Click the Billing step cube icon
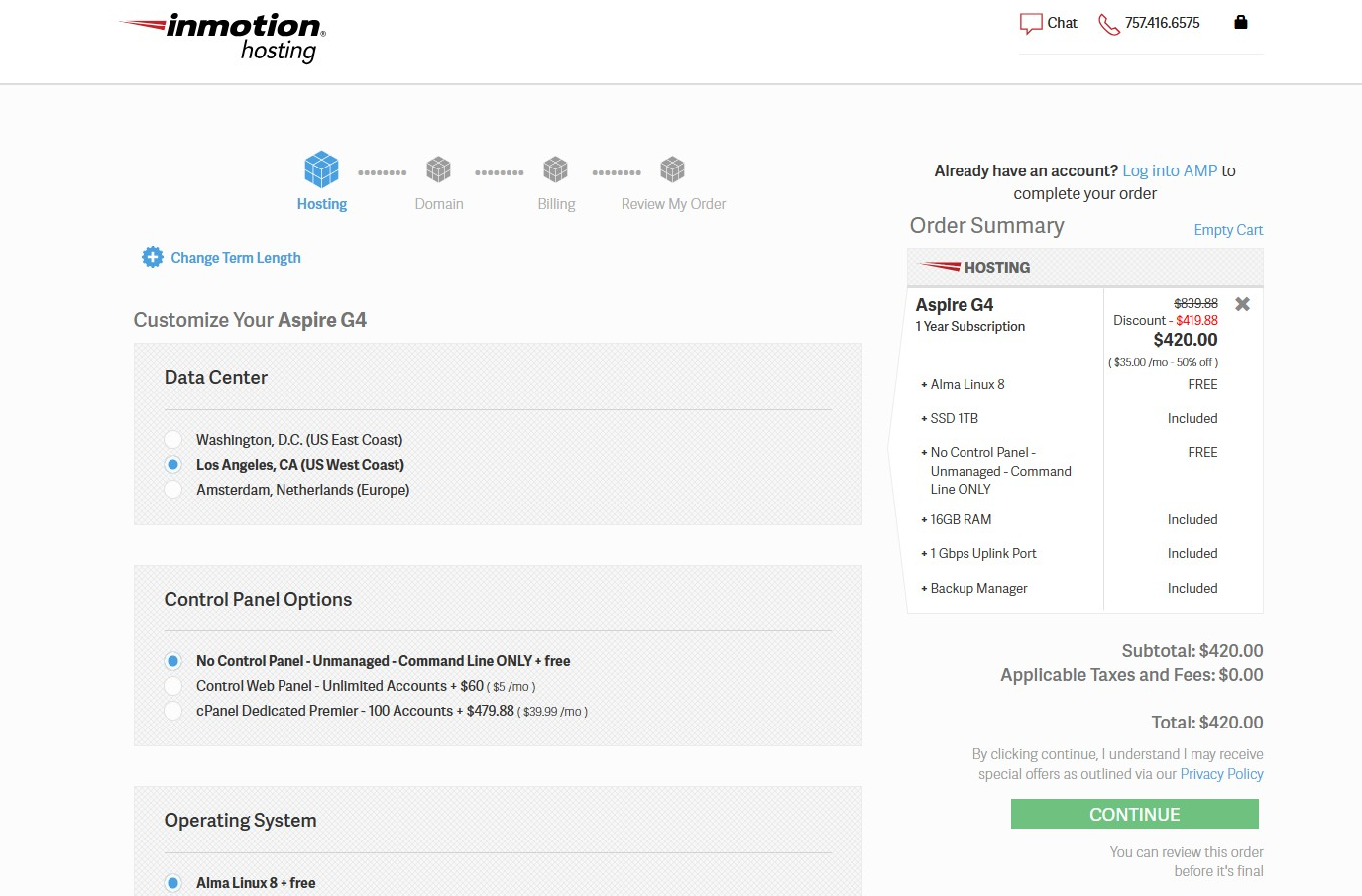1362x896 pixels. click(556, 169)
